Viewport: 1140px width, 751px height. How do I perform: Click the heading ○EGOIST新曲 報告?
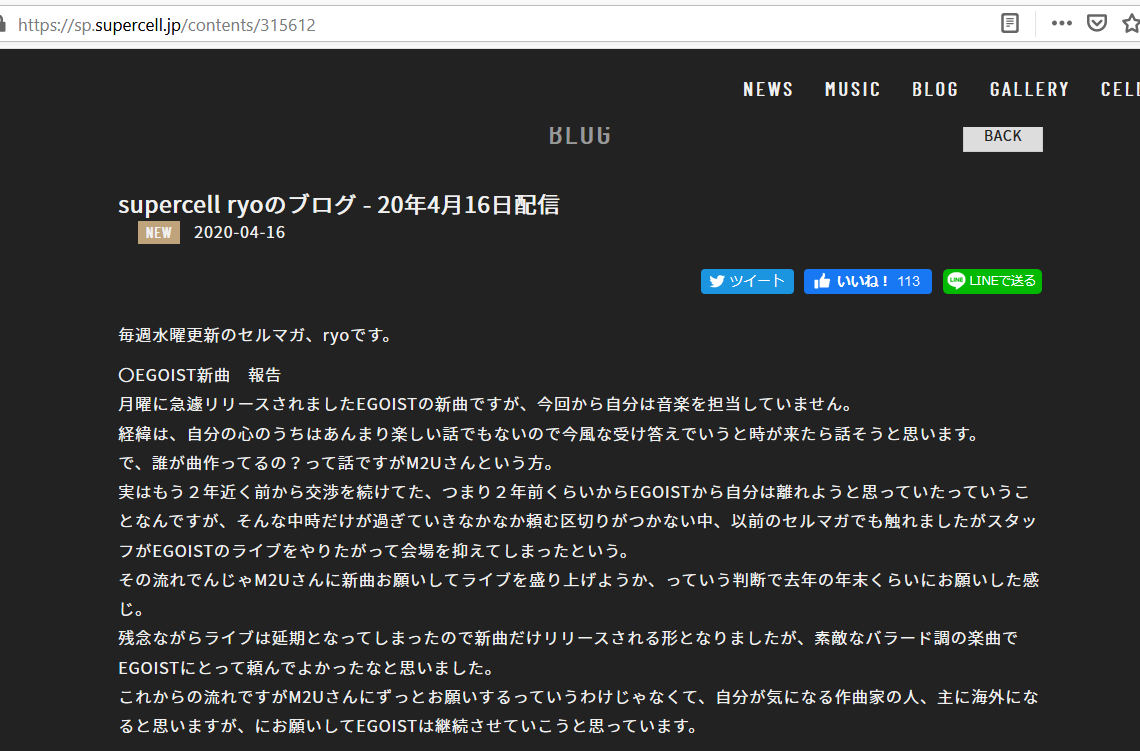tap(199, 375)
